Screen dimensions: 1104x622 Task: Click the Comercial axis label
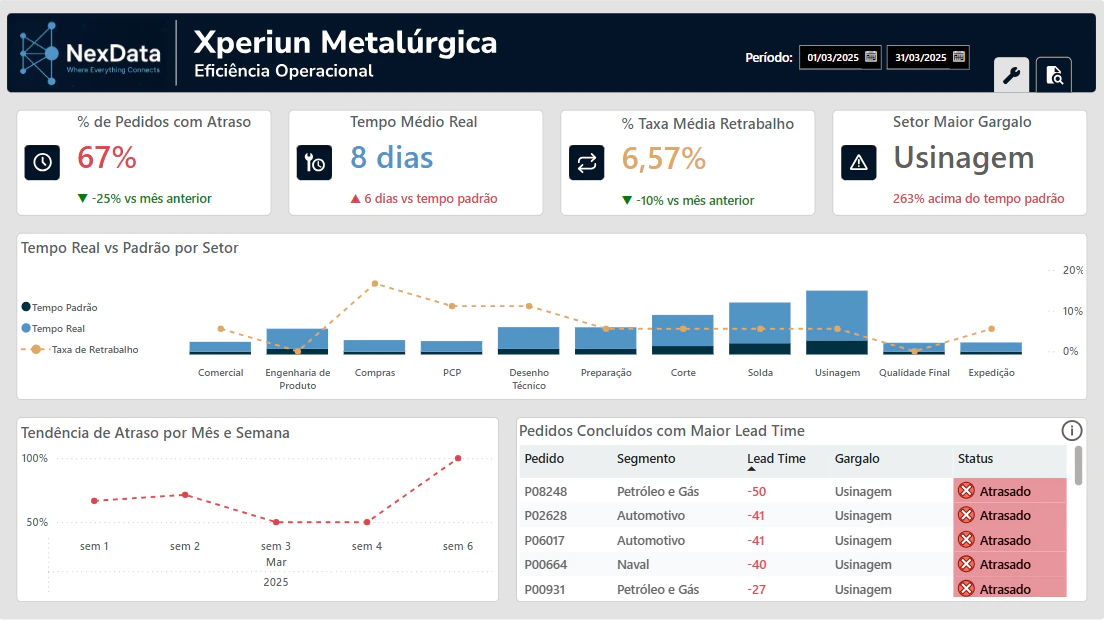(220, 373)
